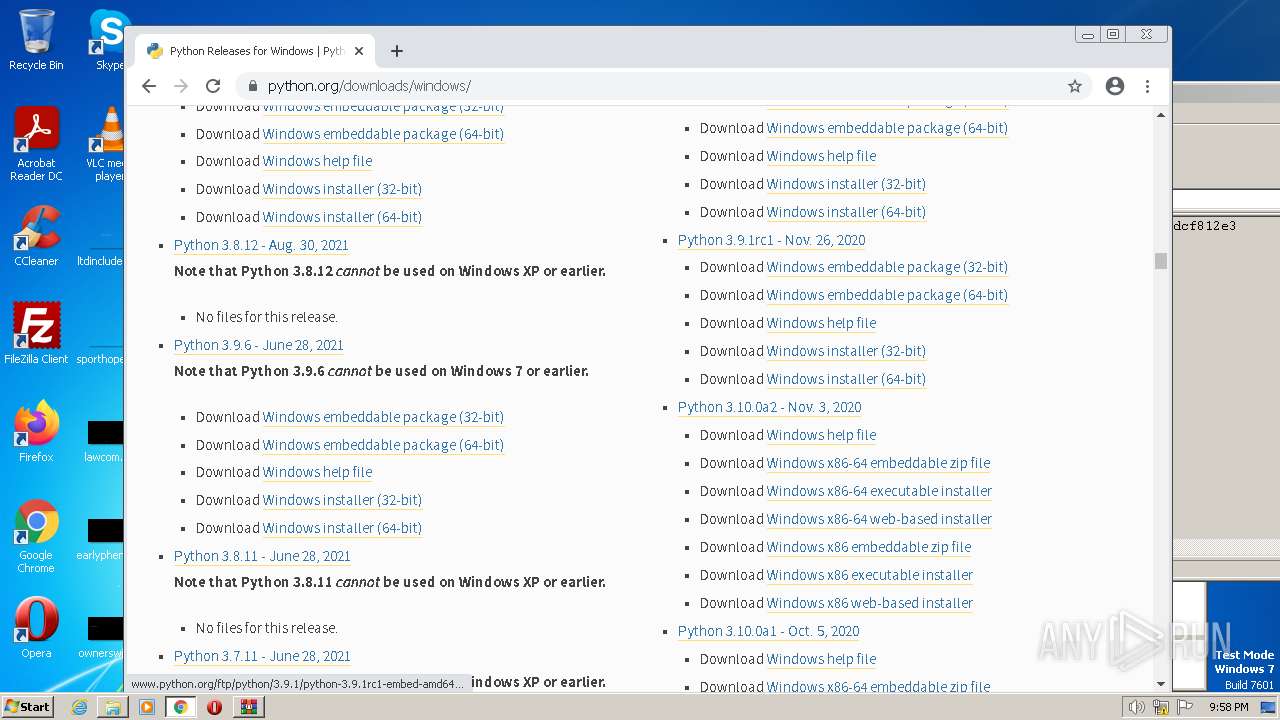This screenshot has width=1280, height=720.
Task: Reload the Python downloads page
Action: (x=213, y=86)
